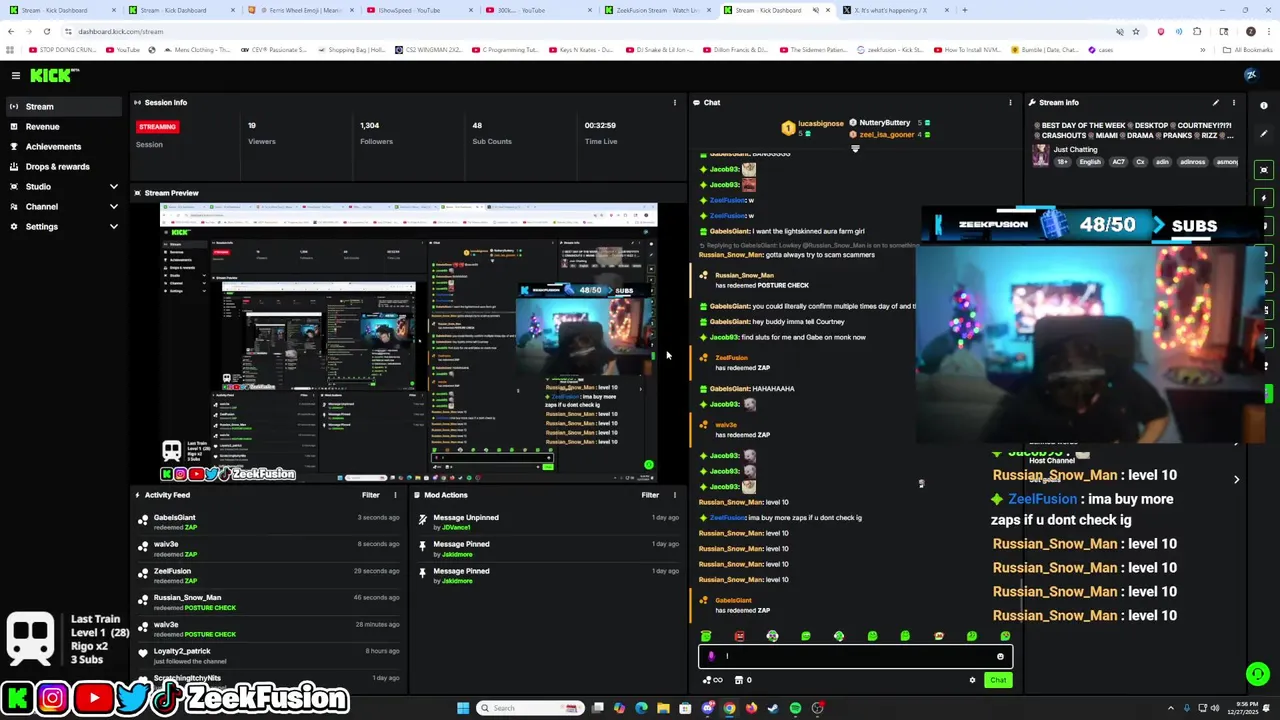
Task: Click the browser address bar
Action: tap(590, 31)
